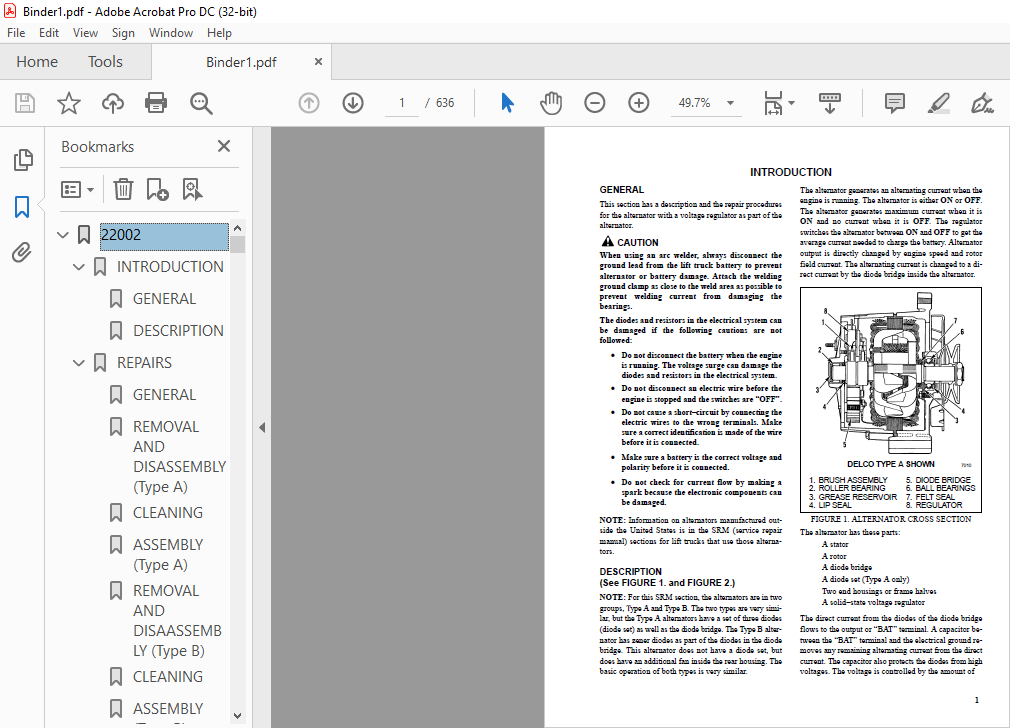Add a new bookmark
The image size is (1010, 728).
tap(157, 189)
